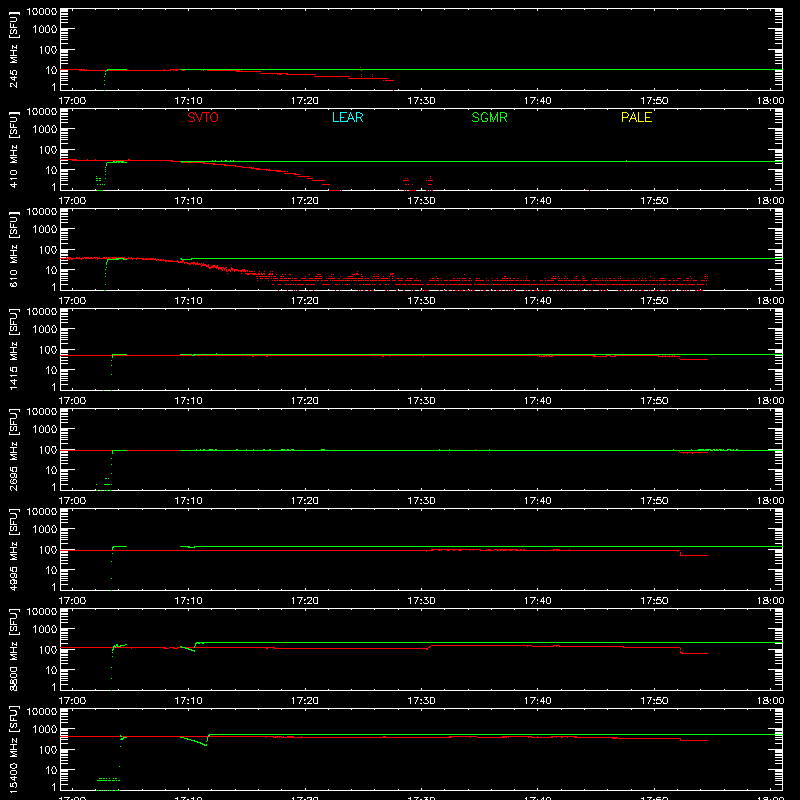Select the 245 MHz [SFU] axis label
This screenshot has height=800, width=800.
pos(13,49)
